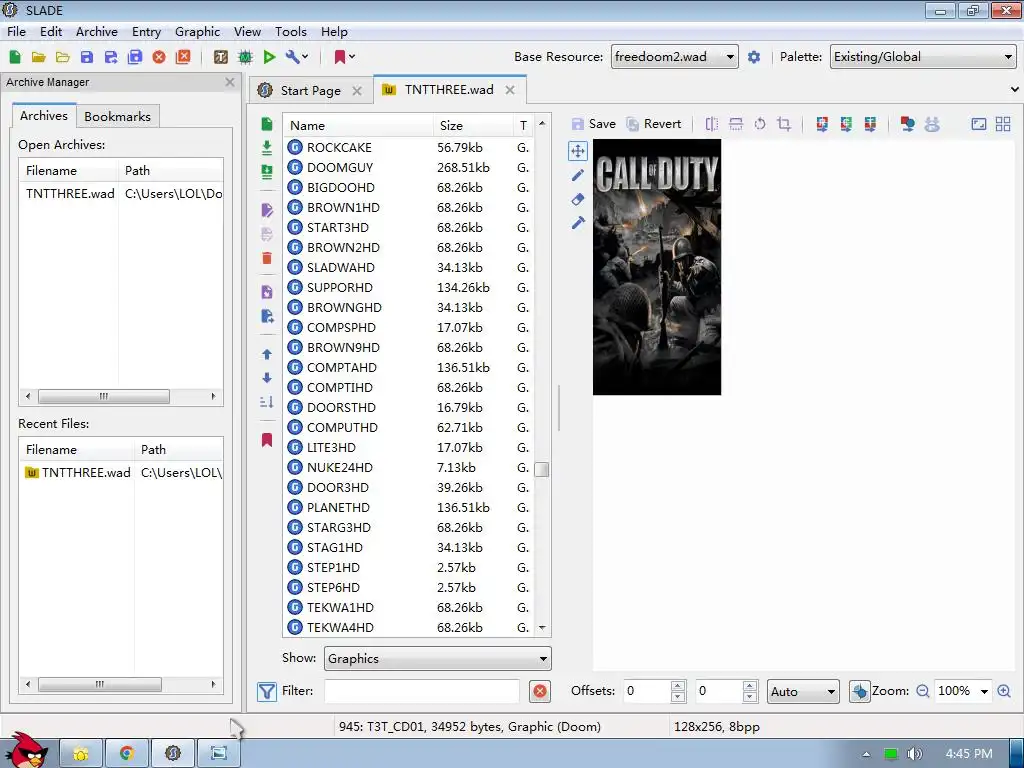The height and width of the screenshot is (768, 1024).
Task: Click the Save graphic button
Action: coord(594,124)
